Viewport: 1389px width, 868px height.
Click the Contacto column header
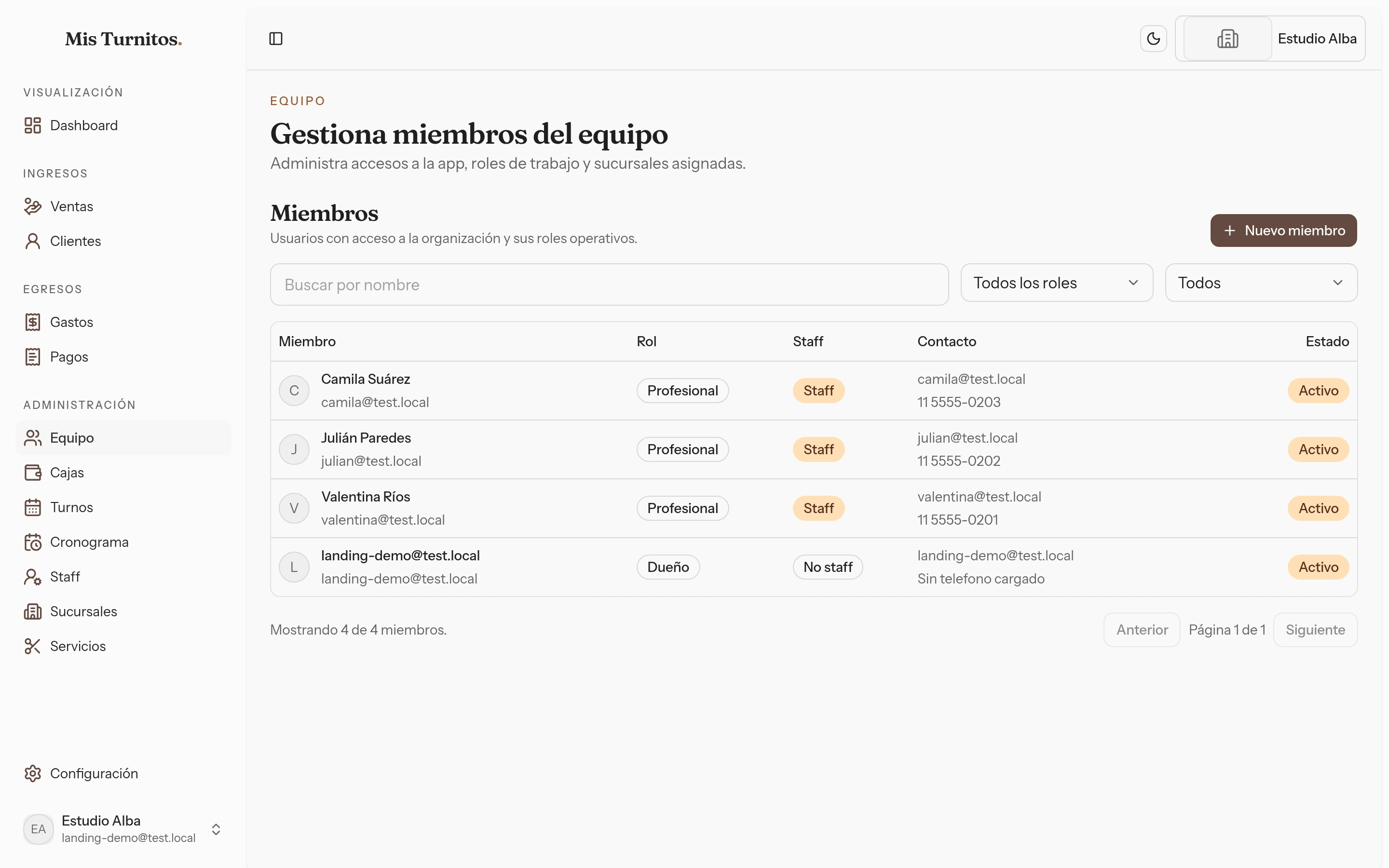[x=946, y=341]
